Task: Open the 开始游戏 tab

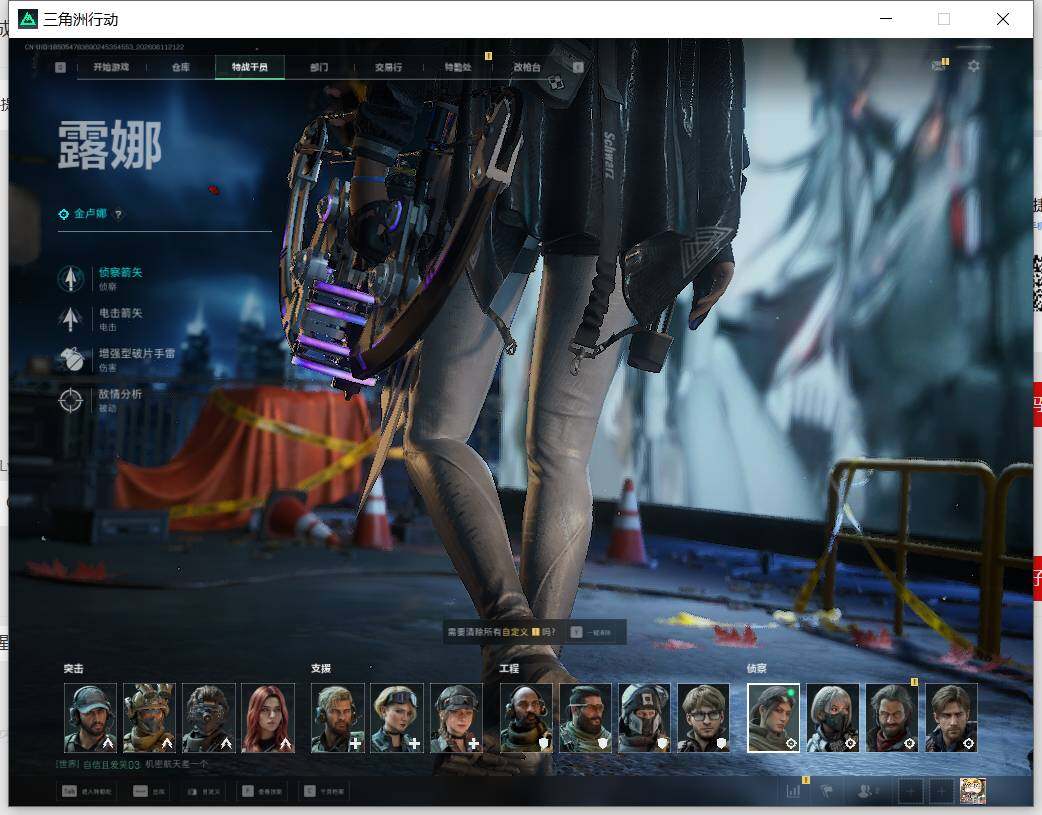Action: tap(111, 67)
